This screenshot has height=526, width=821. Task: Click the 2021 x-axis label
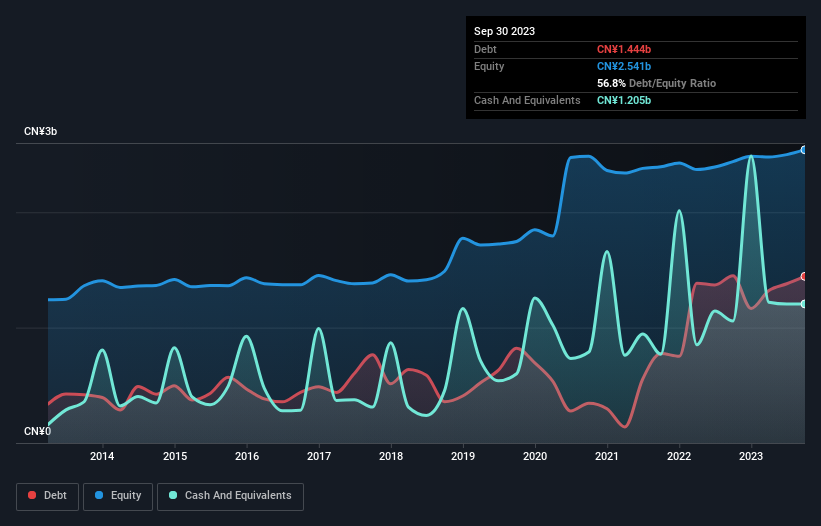coord(607,456)
